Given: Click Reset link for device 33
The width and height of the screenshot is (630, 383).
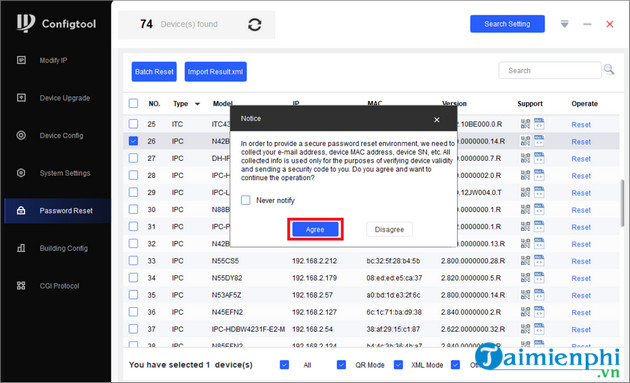Looking at the screenshot, I should point(581,261).
